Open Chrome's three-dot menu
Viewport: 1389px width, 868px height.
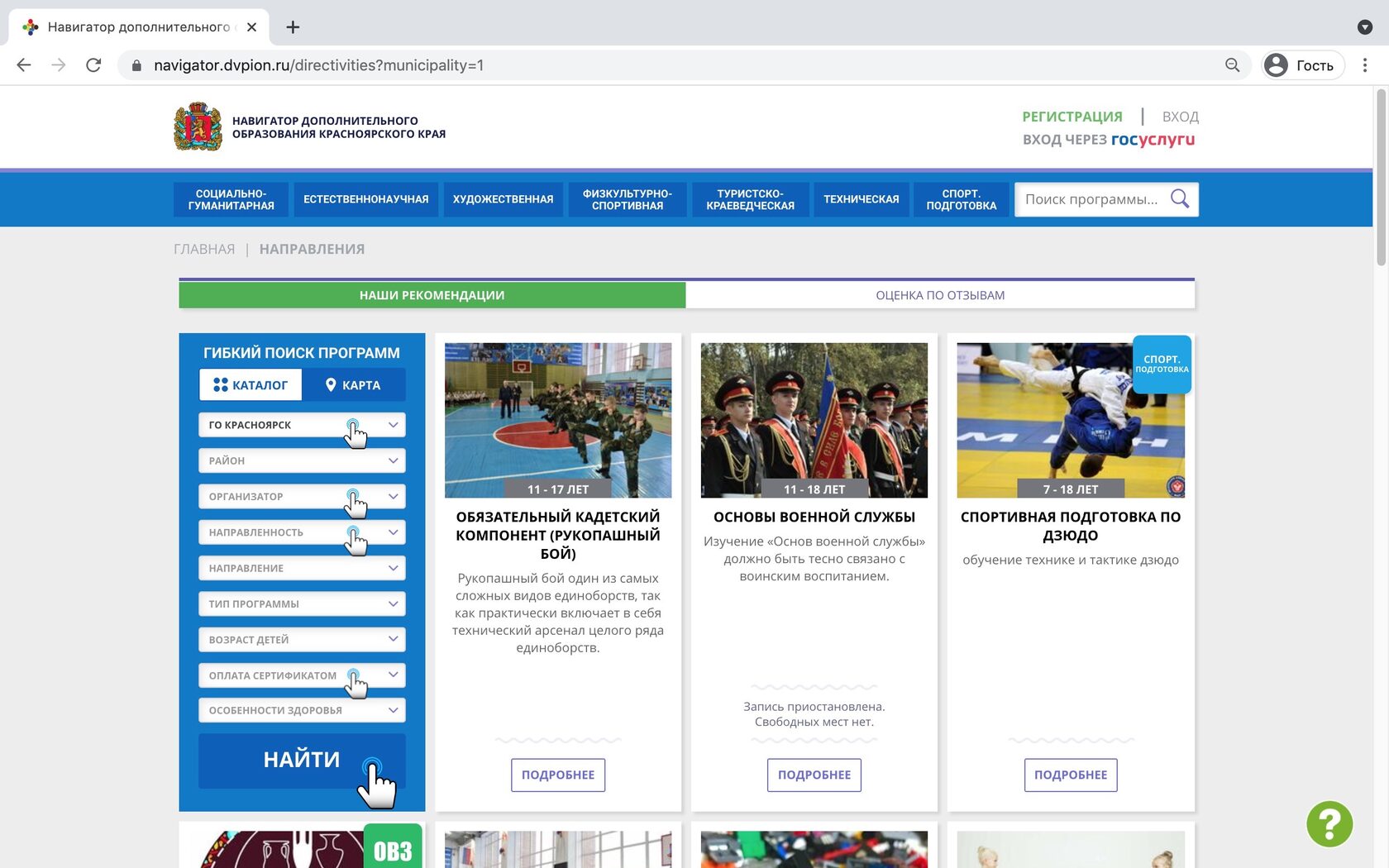[x=1365, y=65]
